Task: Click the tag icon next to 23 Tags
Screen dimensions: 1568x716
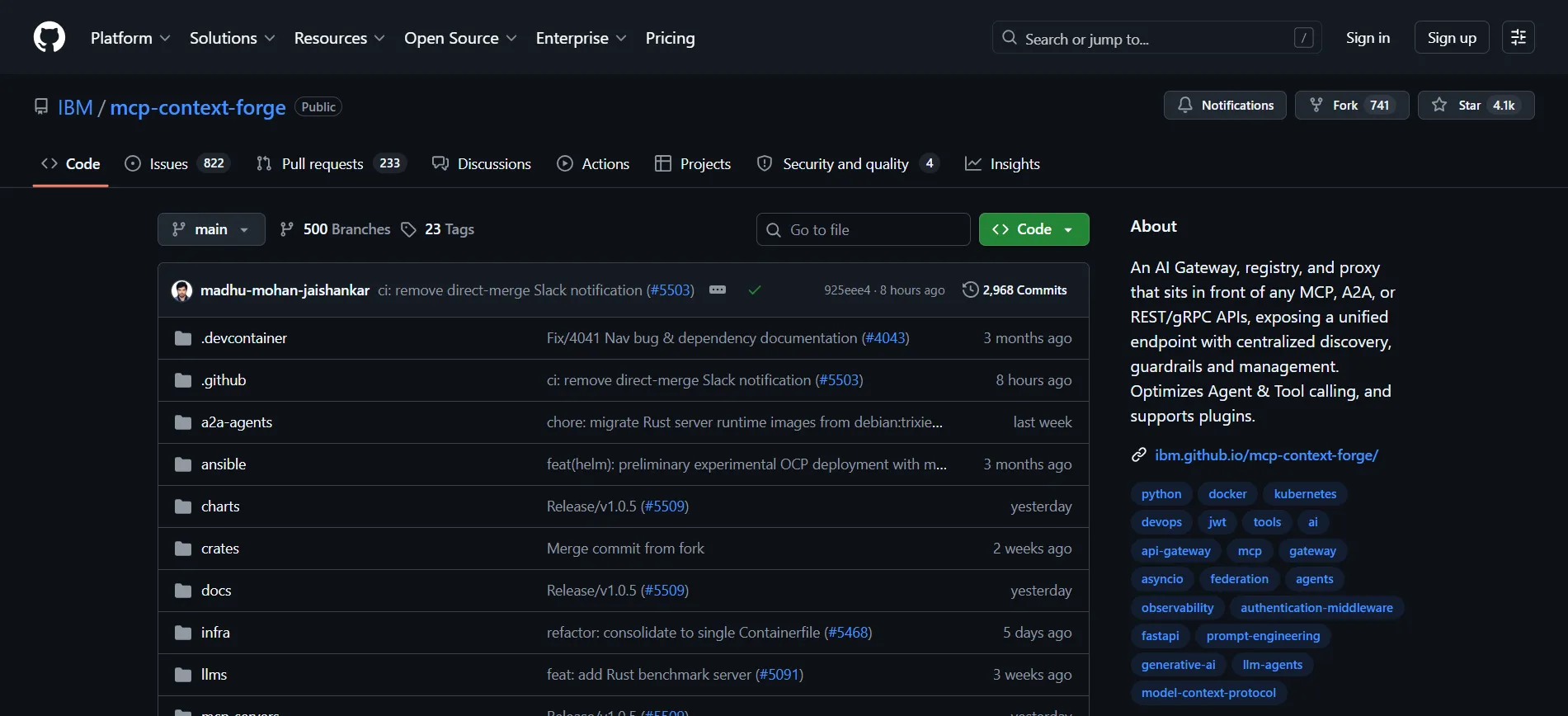Action: coord(408,229)
